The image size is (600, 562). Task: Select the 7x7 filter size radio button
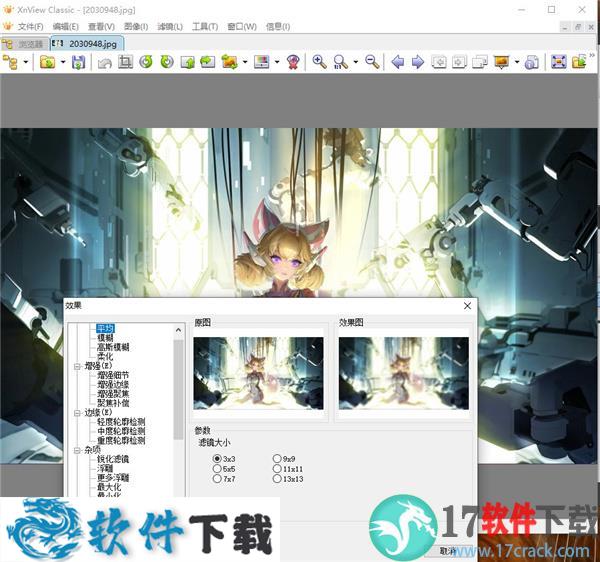coord(217,478)
